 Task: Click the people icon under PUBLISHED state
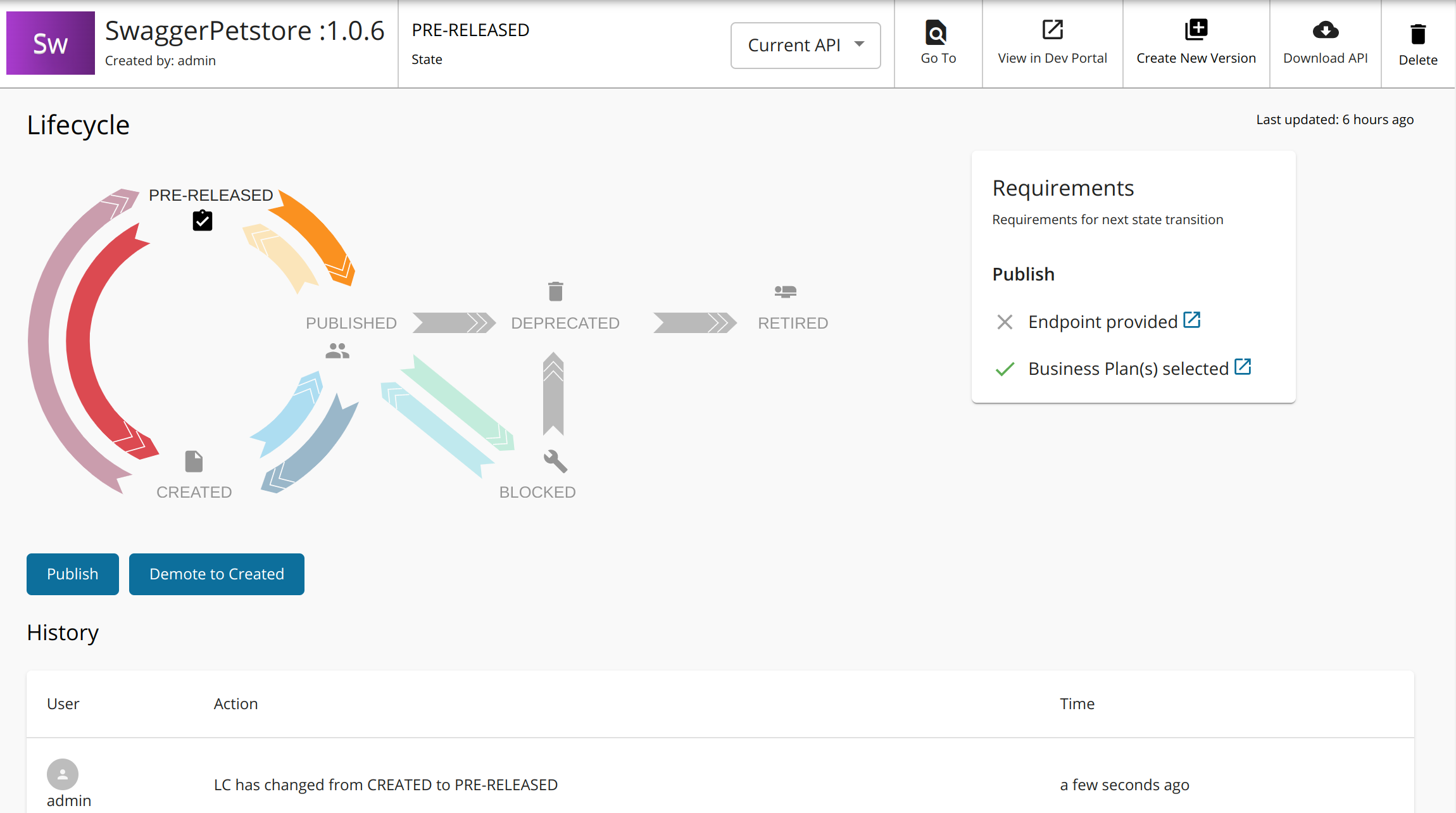[337, 350]
